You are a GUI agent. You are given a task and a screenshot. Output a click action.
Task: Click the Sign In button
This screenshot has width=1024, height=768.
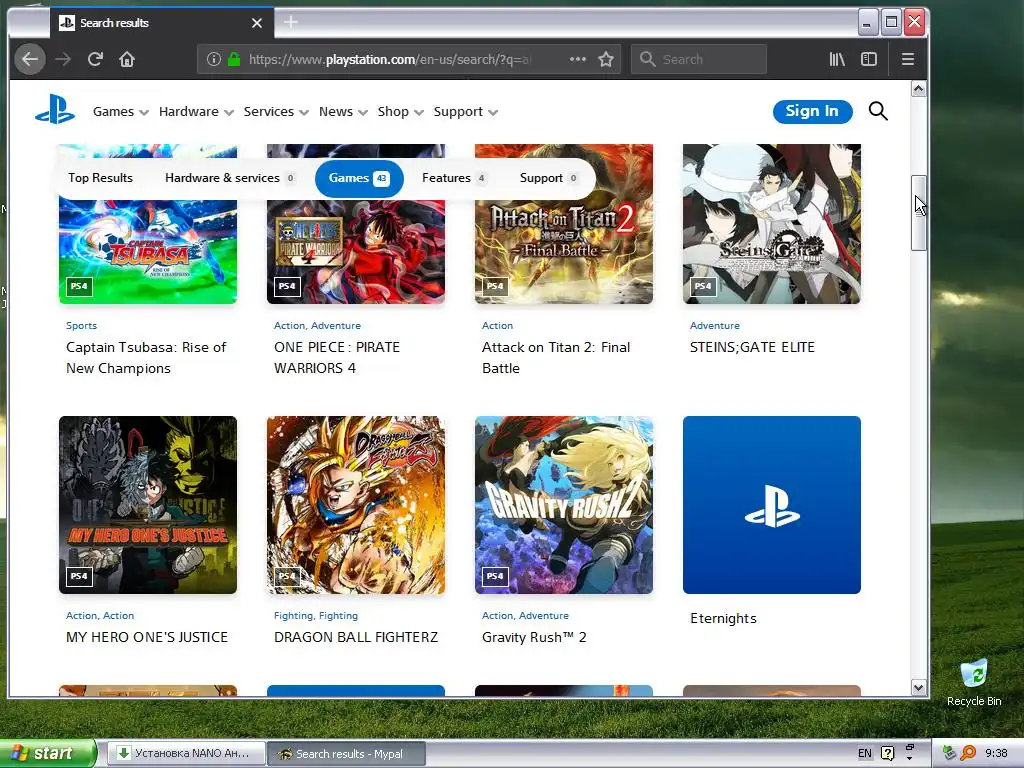click(x=812, y=111)
